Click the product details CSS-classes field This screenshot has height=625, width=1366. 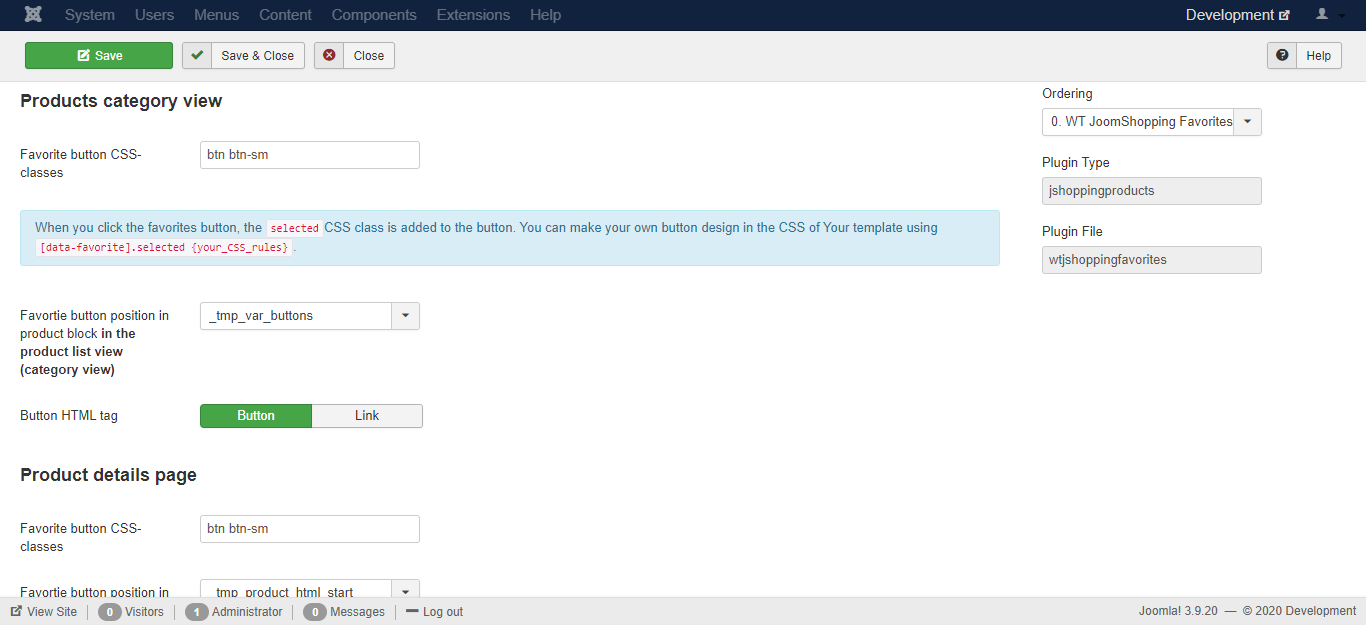click(x=309, y=529)
